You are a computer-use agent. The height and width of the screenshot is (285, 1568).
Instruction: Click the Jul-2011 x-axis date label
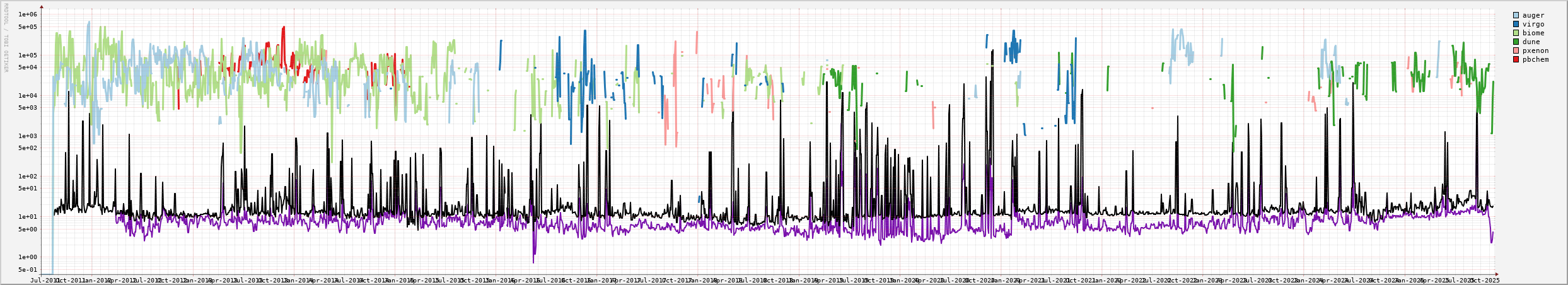[x=45, y=280]
